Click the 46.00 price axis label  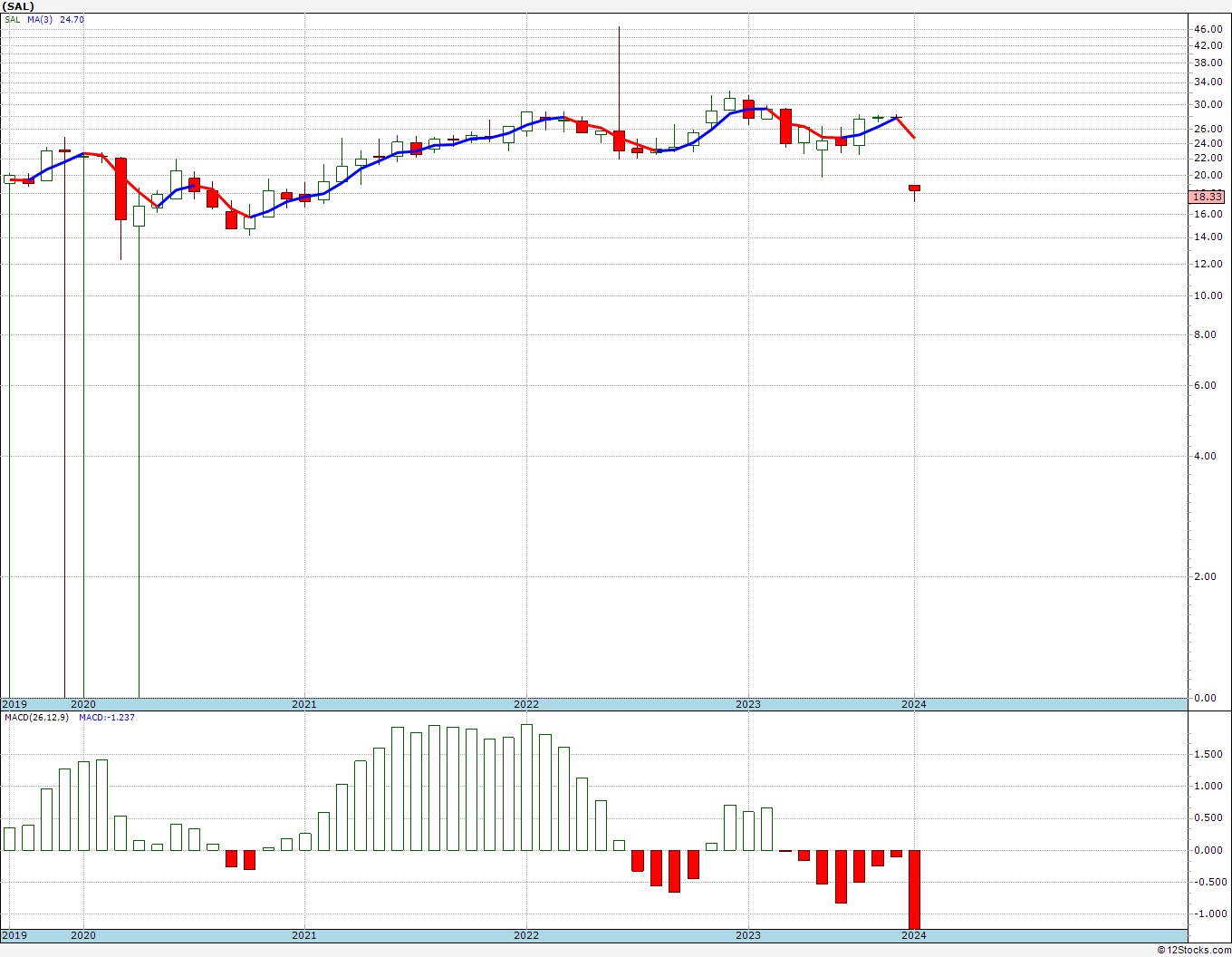(1208, 30)
